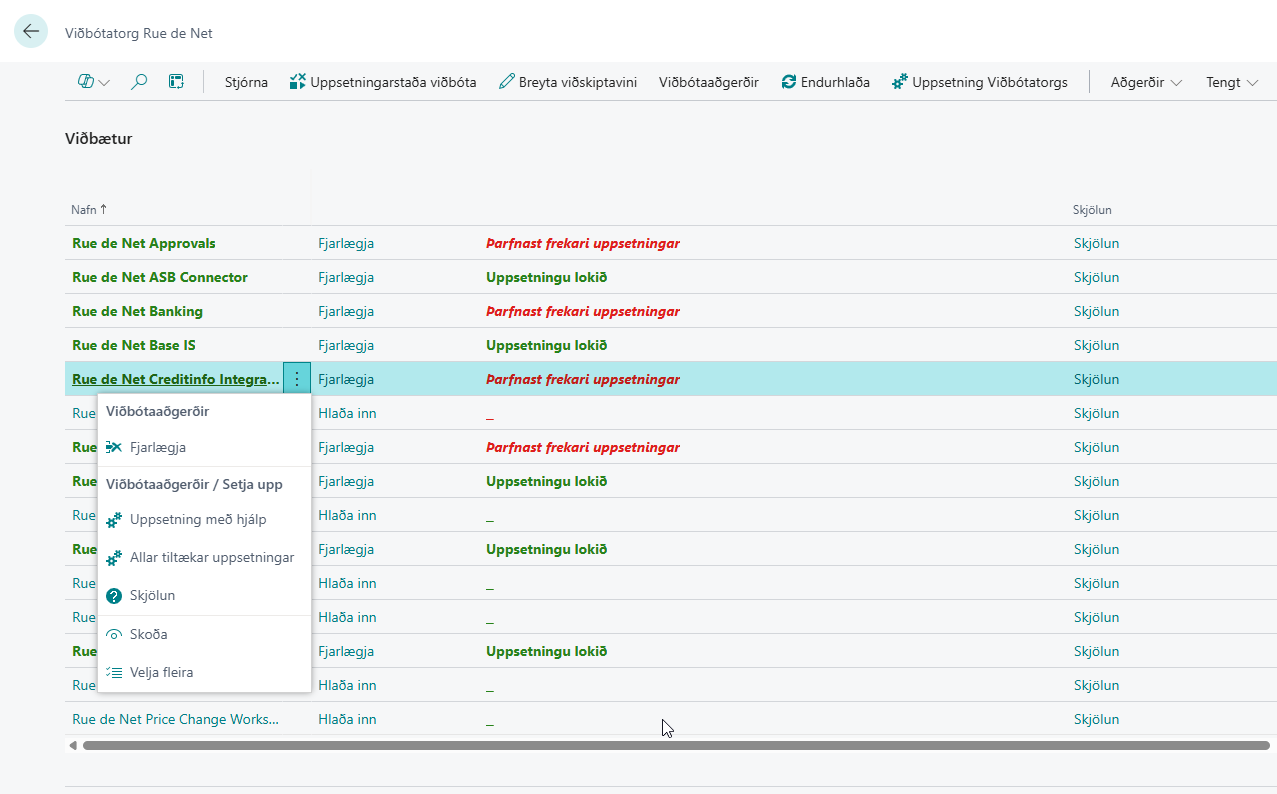Click the back arrow button
The image size is (1277, 794).
tap(31, 32)
